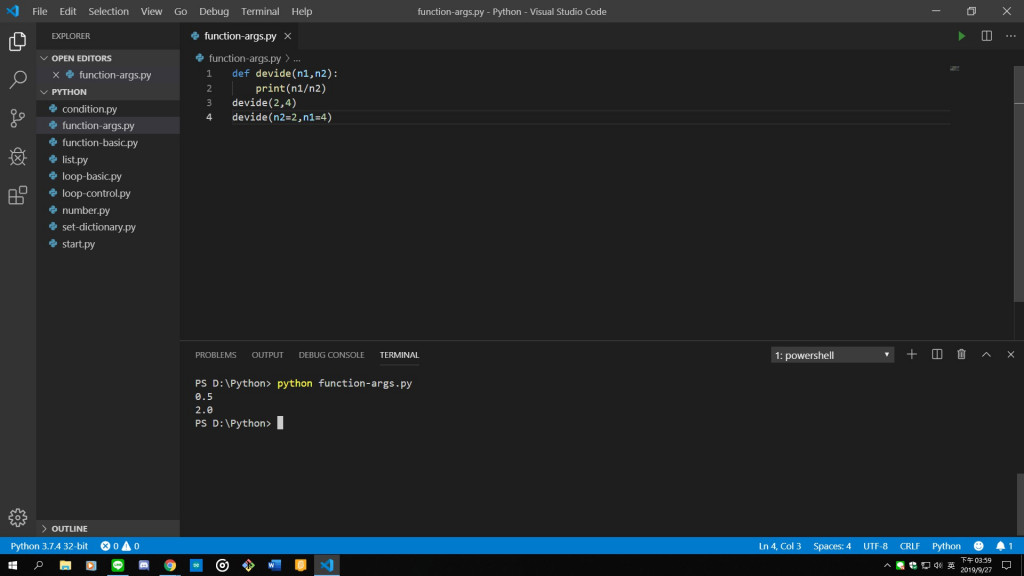Image resolution: width=1024 pixels, height=576 pixels.
Task: Open File Explorer from taskbar
Action: [65, 566]
